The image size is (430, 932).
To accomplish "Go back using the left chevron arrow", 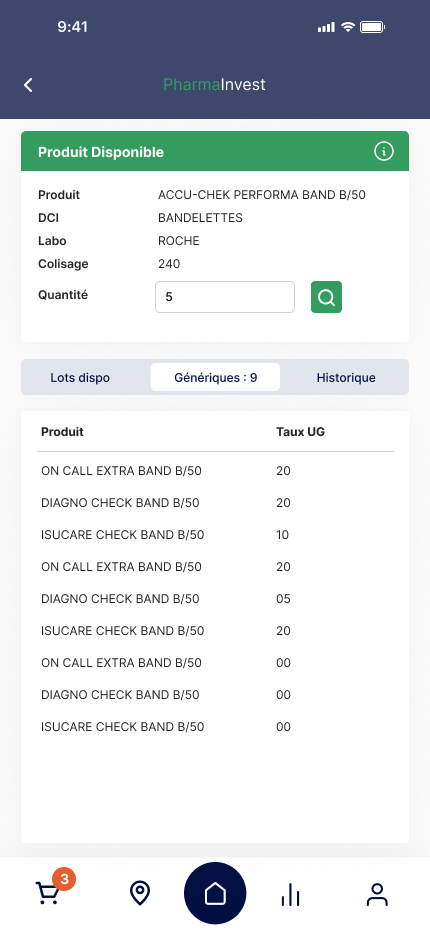I will [28, 85].
